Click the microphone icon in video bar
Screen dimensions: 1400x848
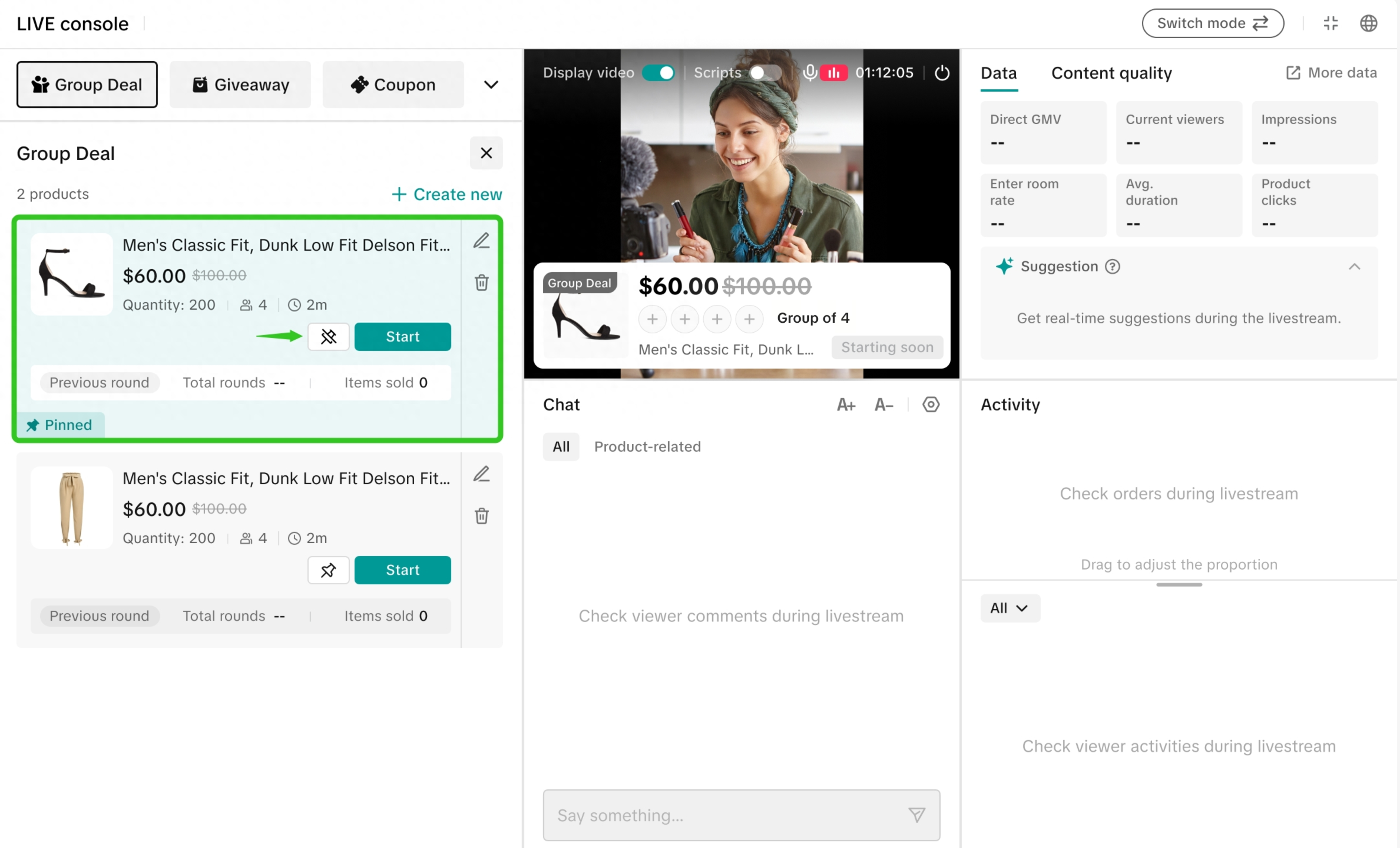[810, 73]
